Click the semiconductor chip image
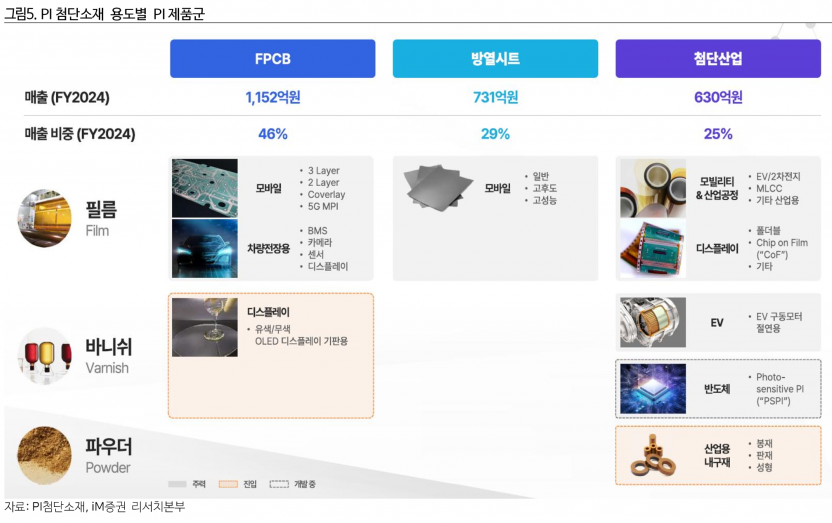The height and width of the screenshot is (523, 832). tap(653, 389)
